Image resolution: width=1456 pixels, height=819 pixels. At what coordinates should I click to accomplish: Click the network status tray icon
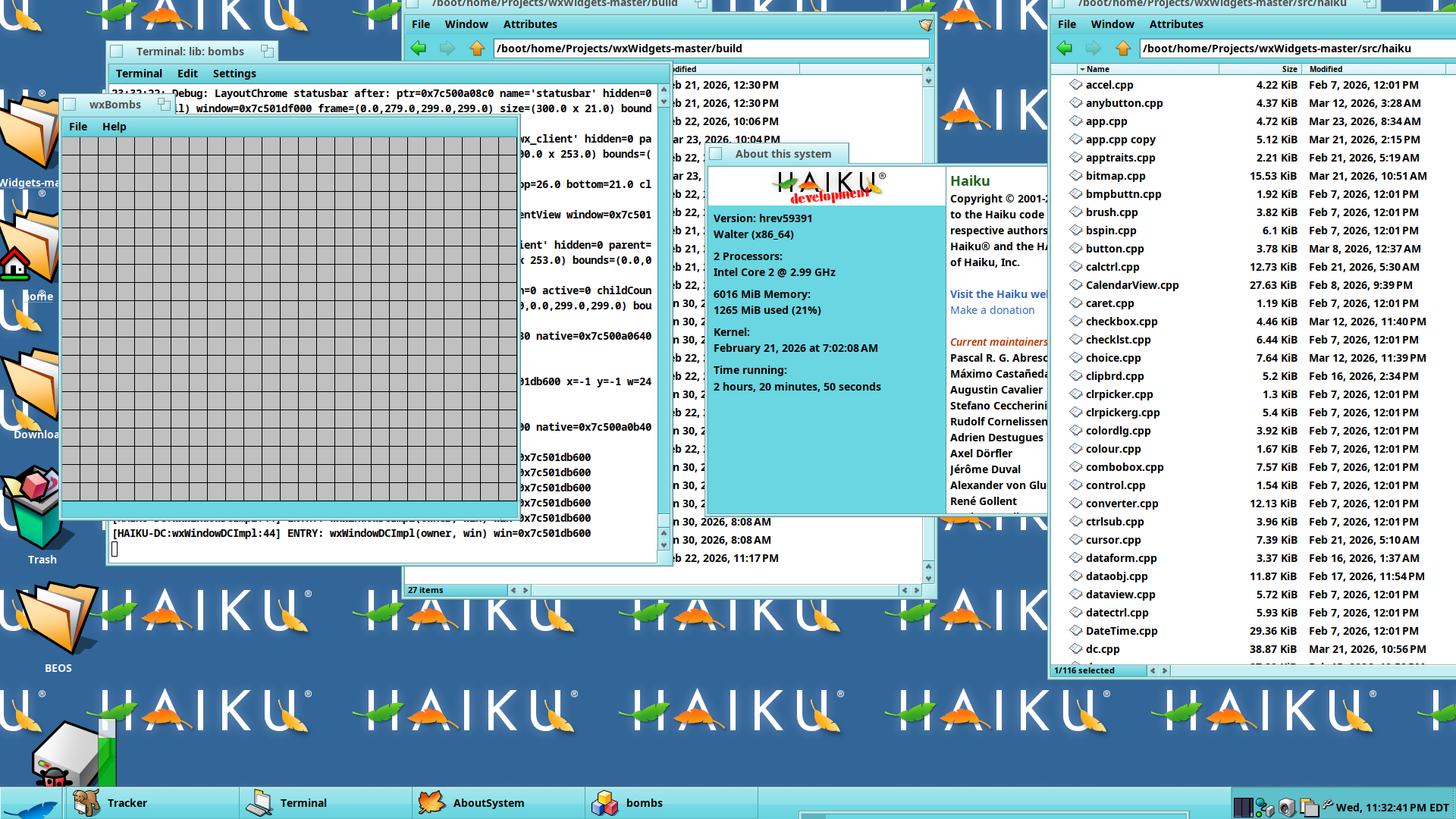[1264, 807]
